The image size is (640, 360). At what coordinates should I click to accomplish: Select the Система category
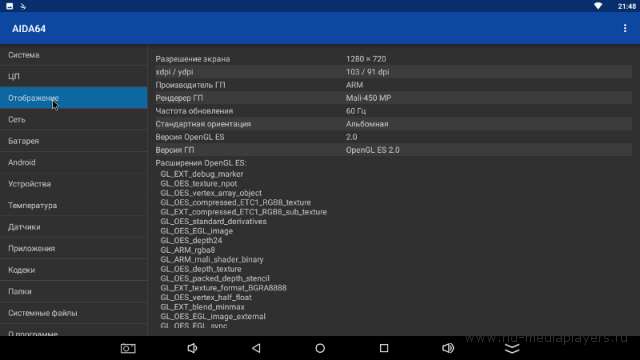(x=73, y=55)
